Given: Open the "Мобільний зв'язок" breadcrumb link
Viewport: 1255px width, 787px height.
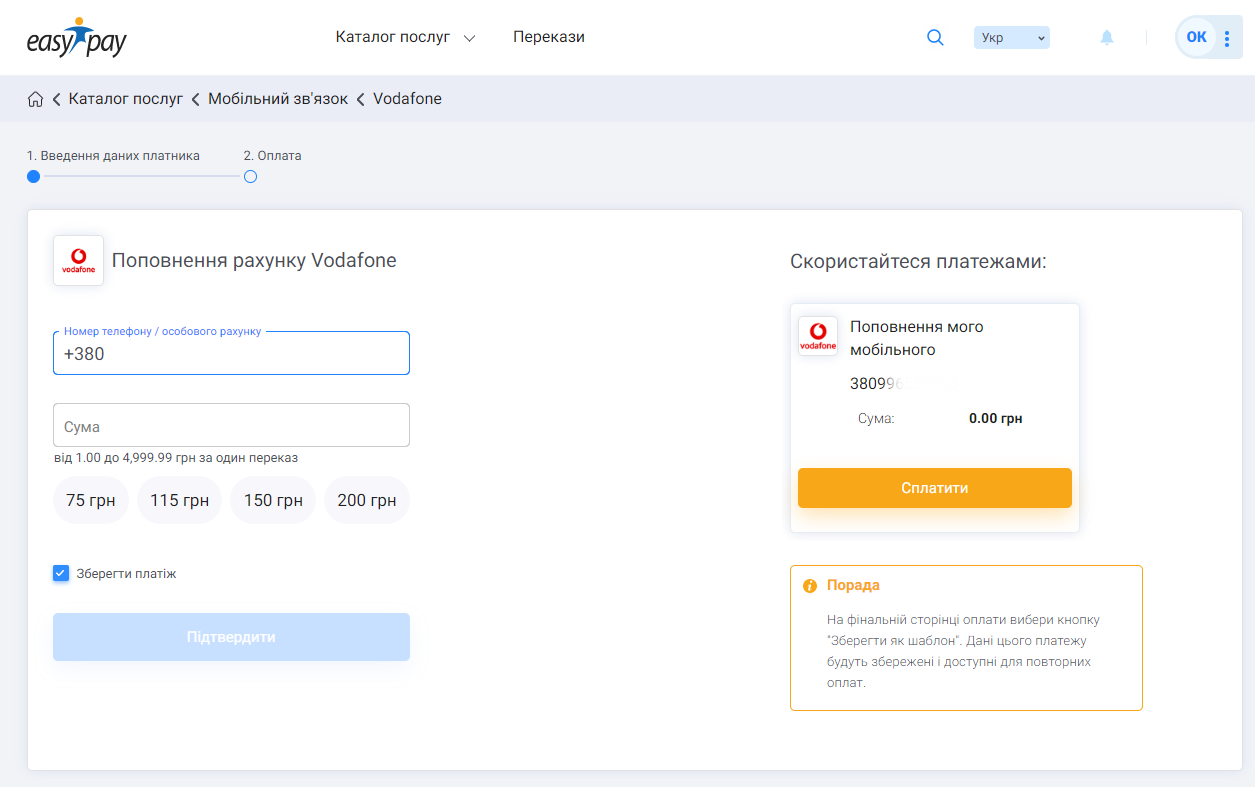Looking at the screenshot, I should point(280,98).
